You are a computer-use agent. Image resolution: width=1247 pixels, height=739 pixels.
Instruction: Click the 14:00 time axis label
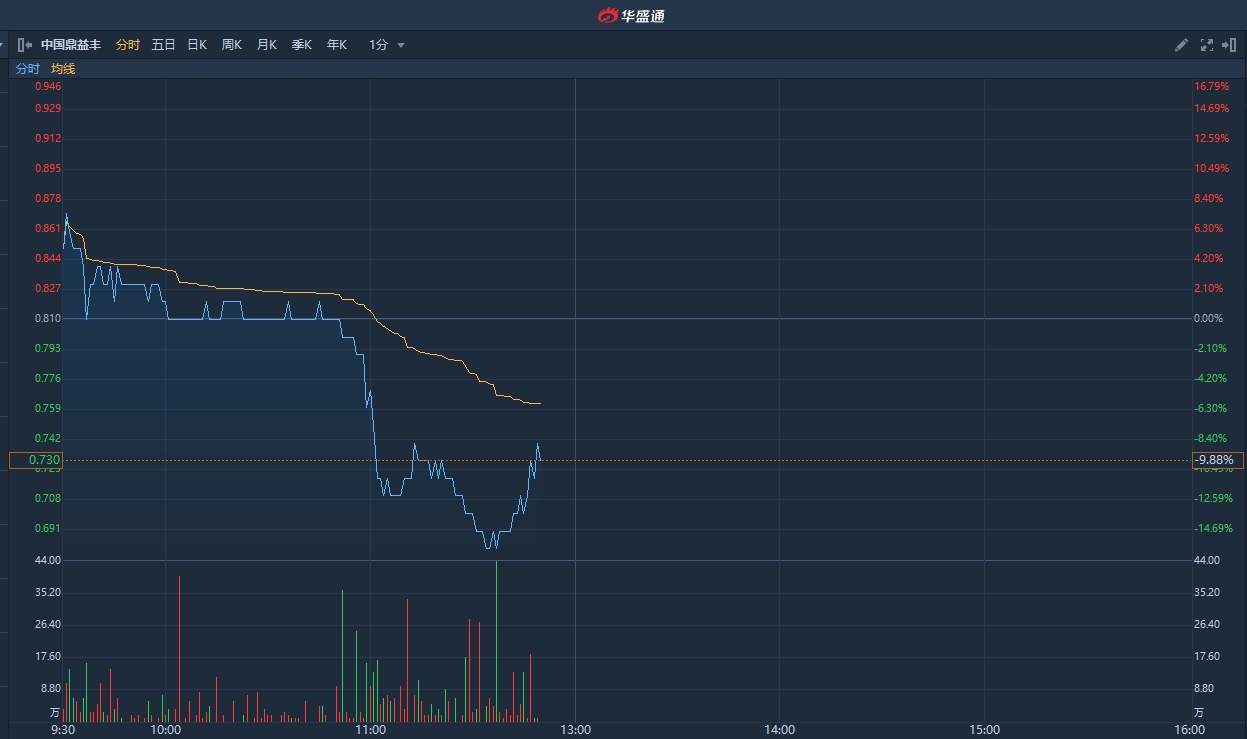click(780, 730)
